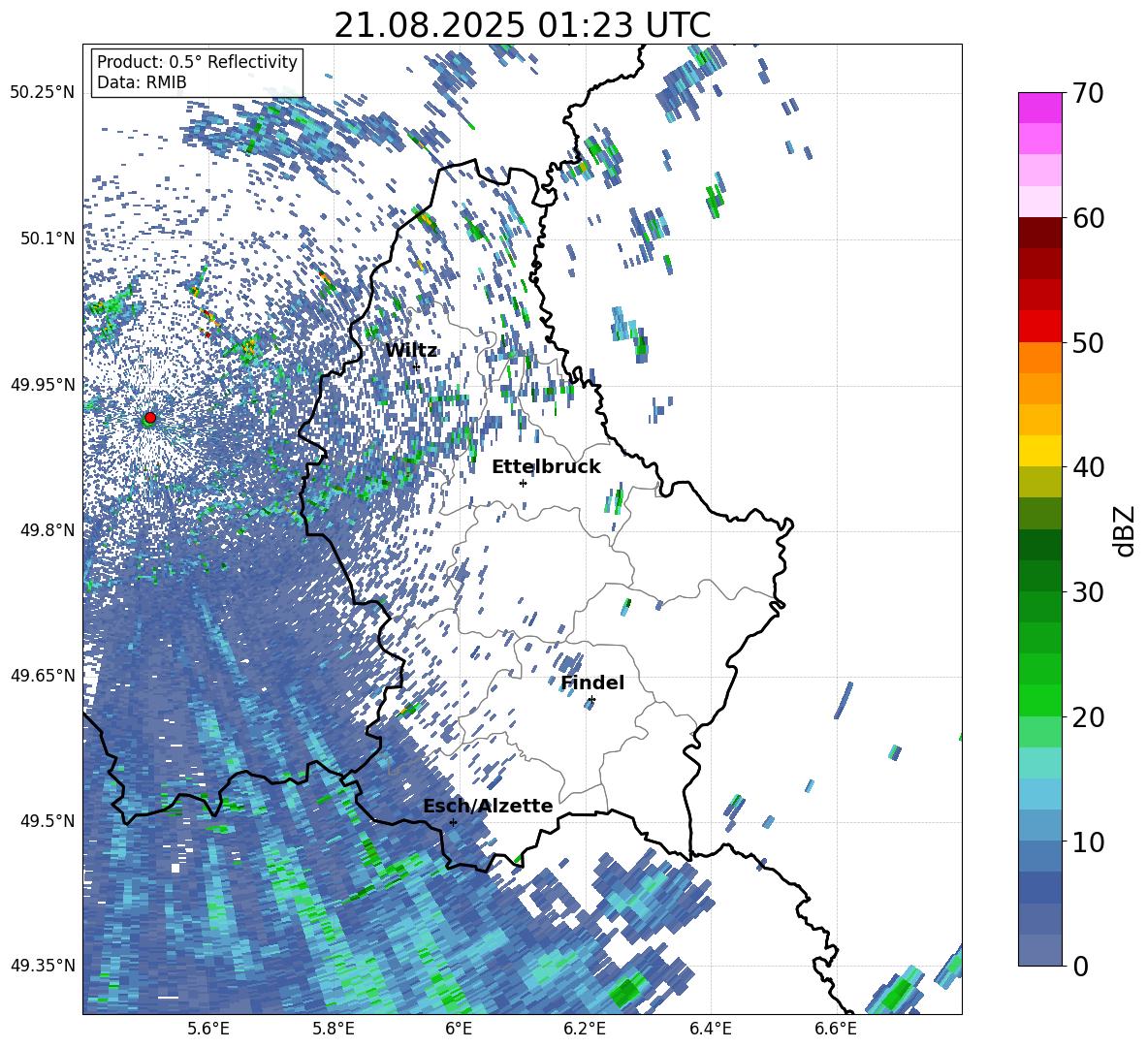Click the colorbar tick label 20
The width and height of the screenshot is (1148, 1048).
(x=1088, y=716)
